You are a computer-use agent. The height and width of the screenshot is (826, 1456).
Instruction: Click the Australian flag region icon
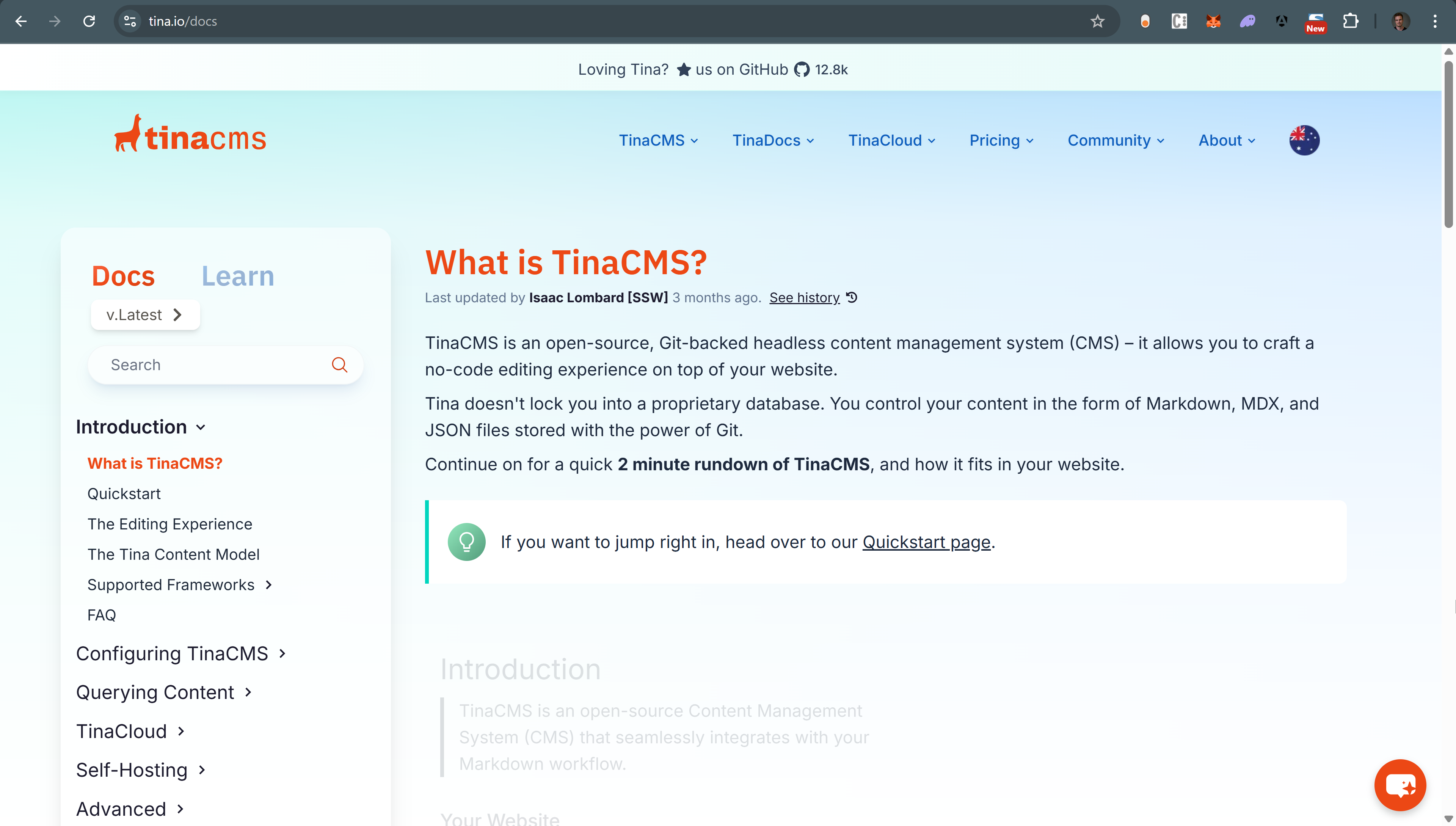click(x=1304, y=140)
